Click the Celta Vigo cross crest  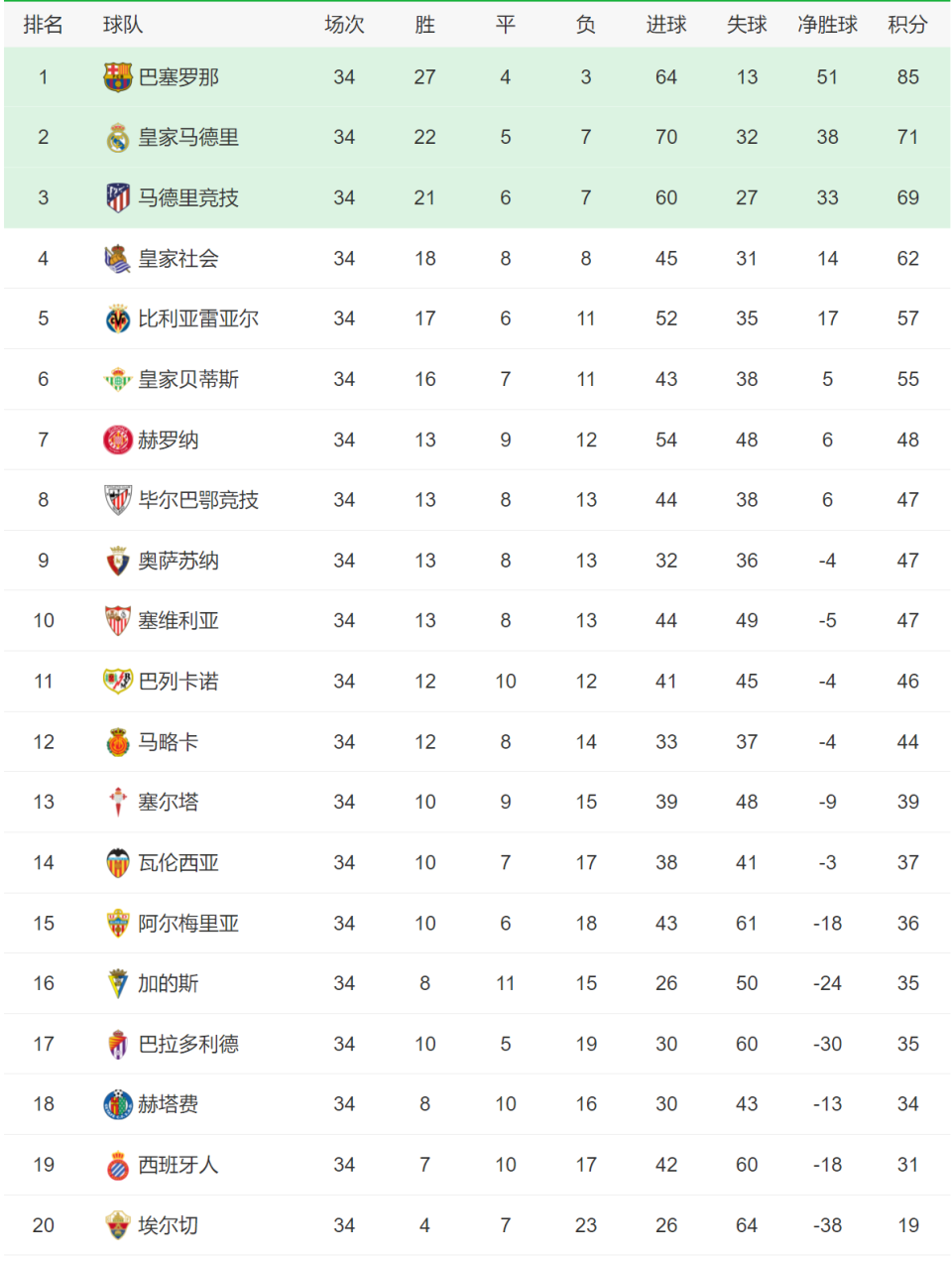[118, 803]
